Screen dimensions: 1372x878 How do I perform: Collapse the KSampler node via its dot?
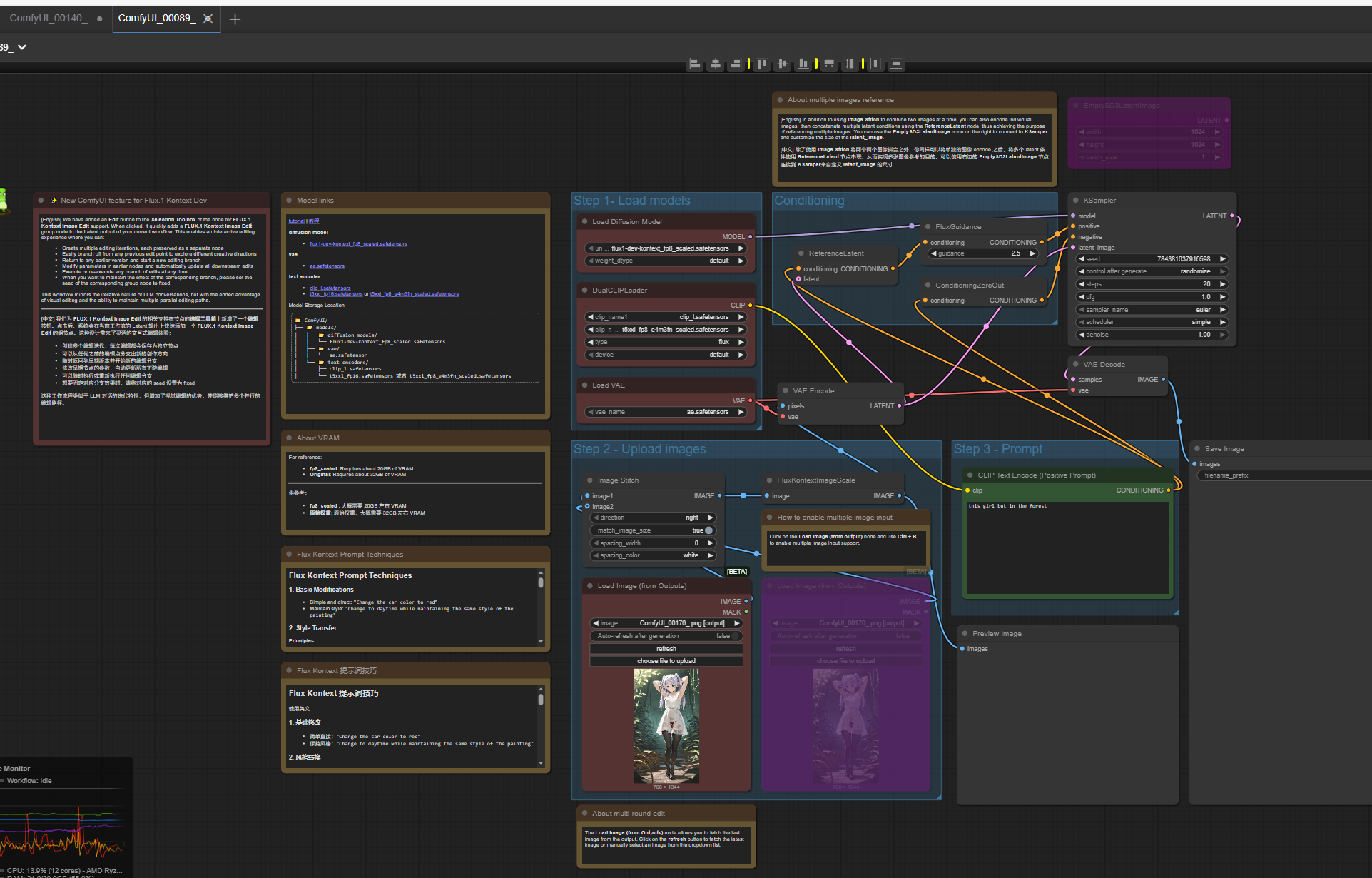(1075, 201)
